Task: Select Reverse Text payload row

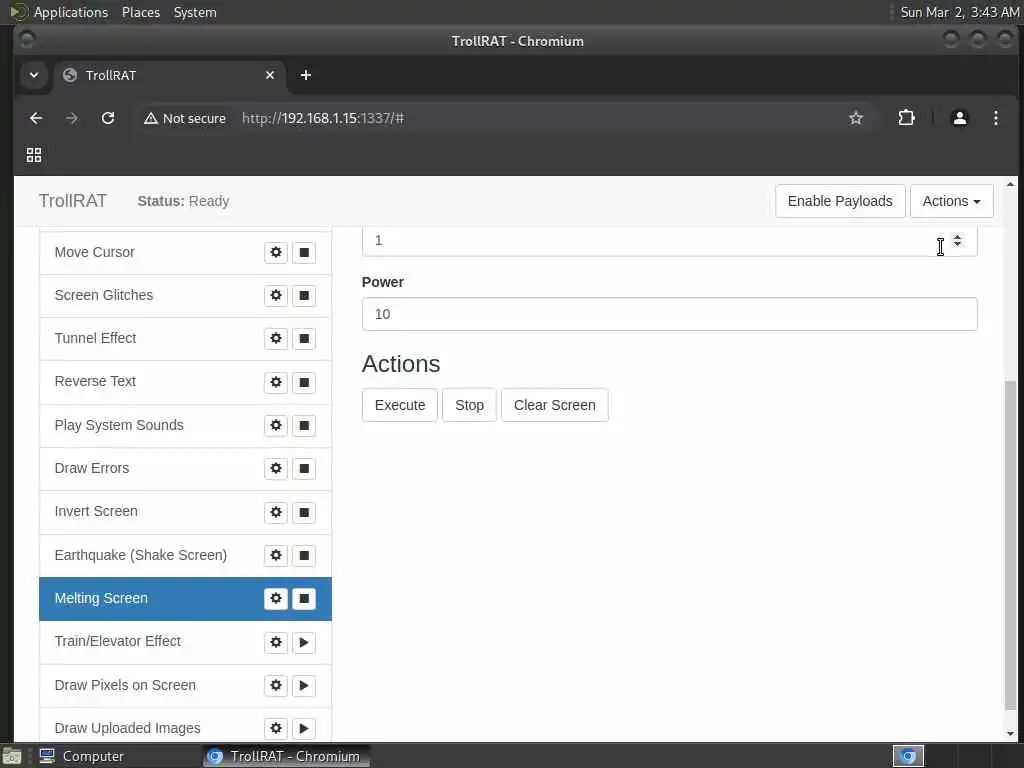Action: coord(185,382)
